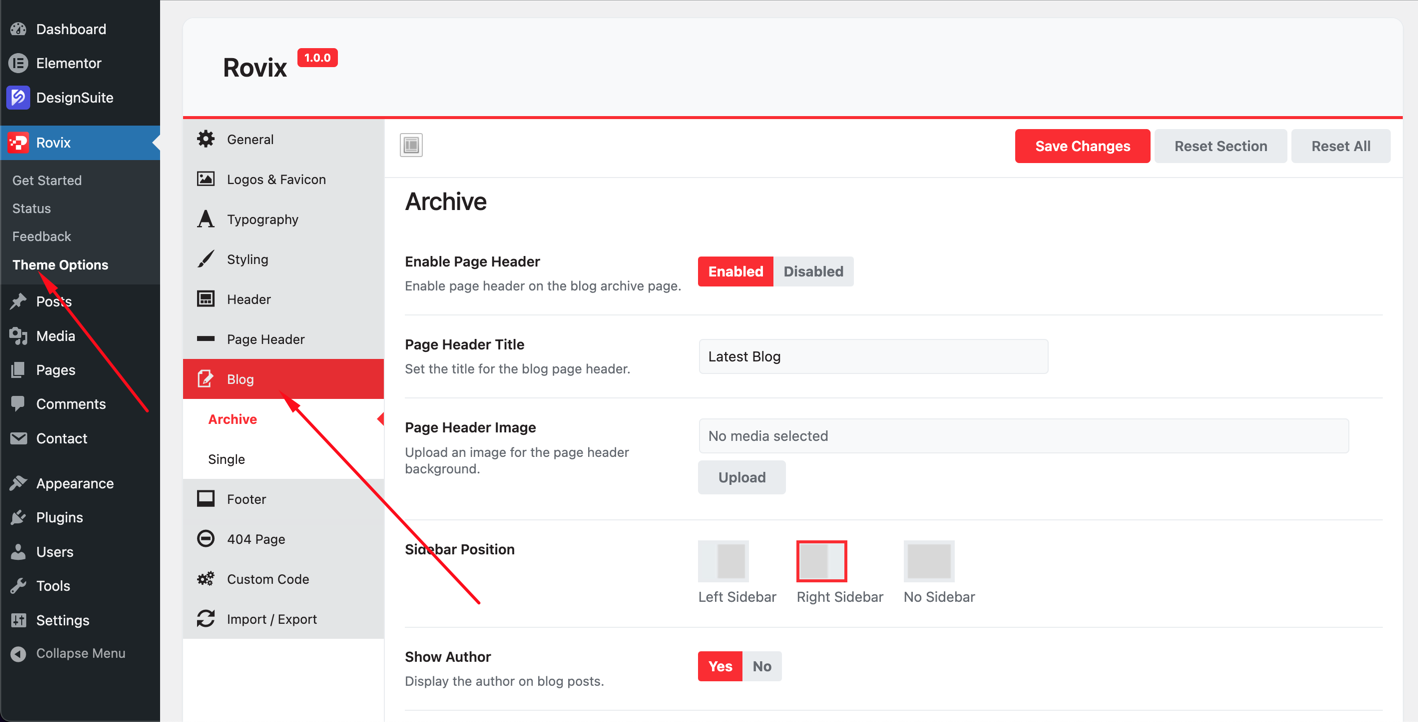The image size is (1419, 722).
Task: Click the Comments speech bubble icon
Action: coord(18,404)
